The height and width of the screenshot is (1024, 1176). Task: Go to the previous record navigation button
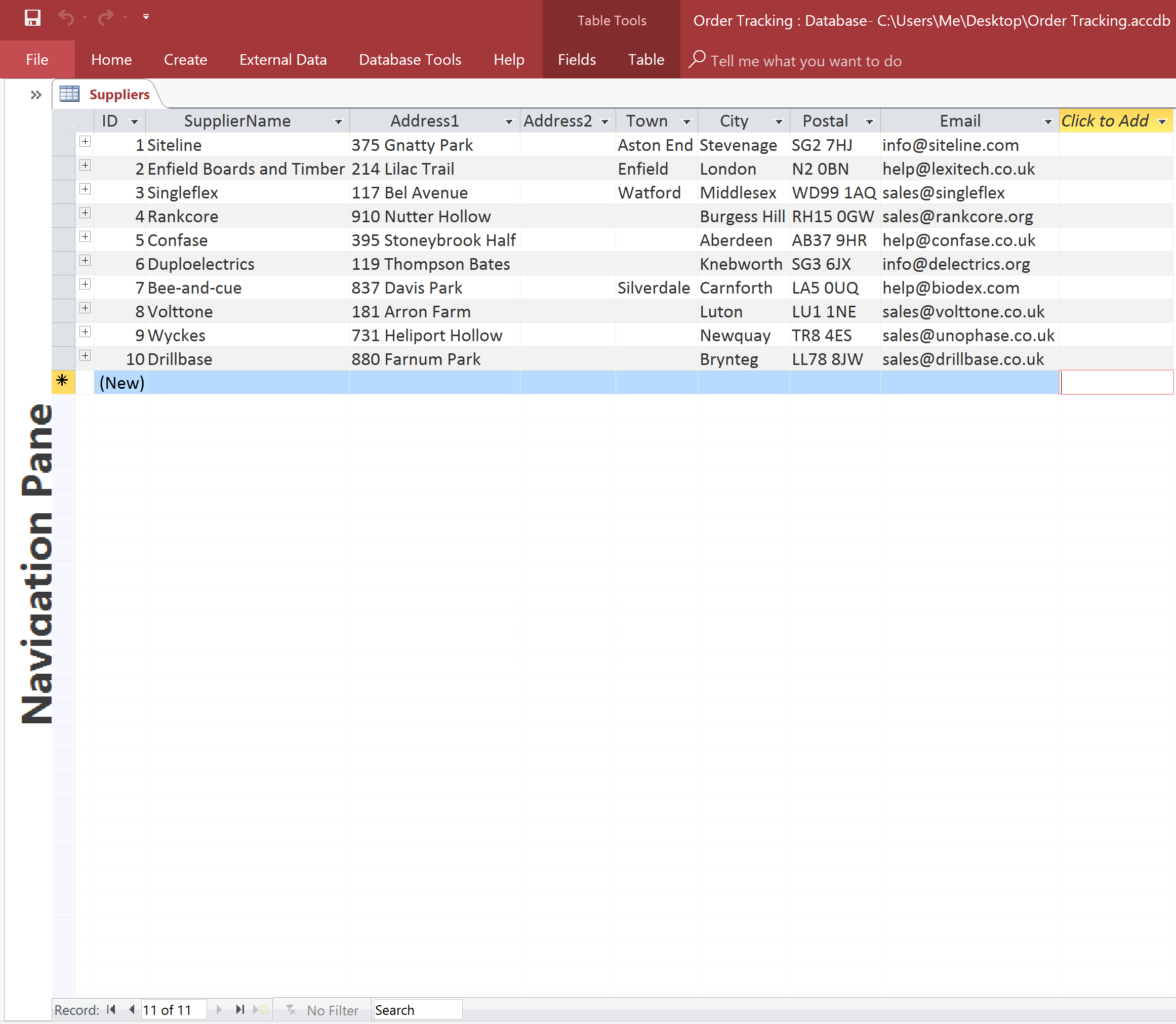(132, 1010)
